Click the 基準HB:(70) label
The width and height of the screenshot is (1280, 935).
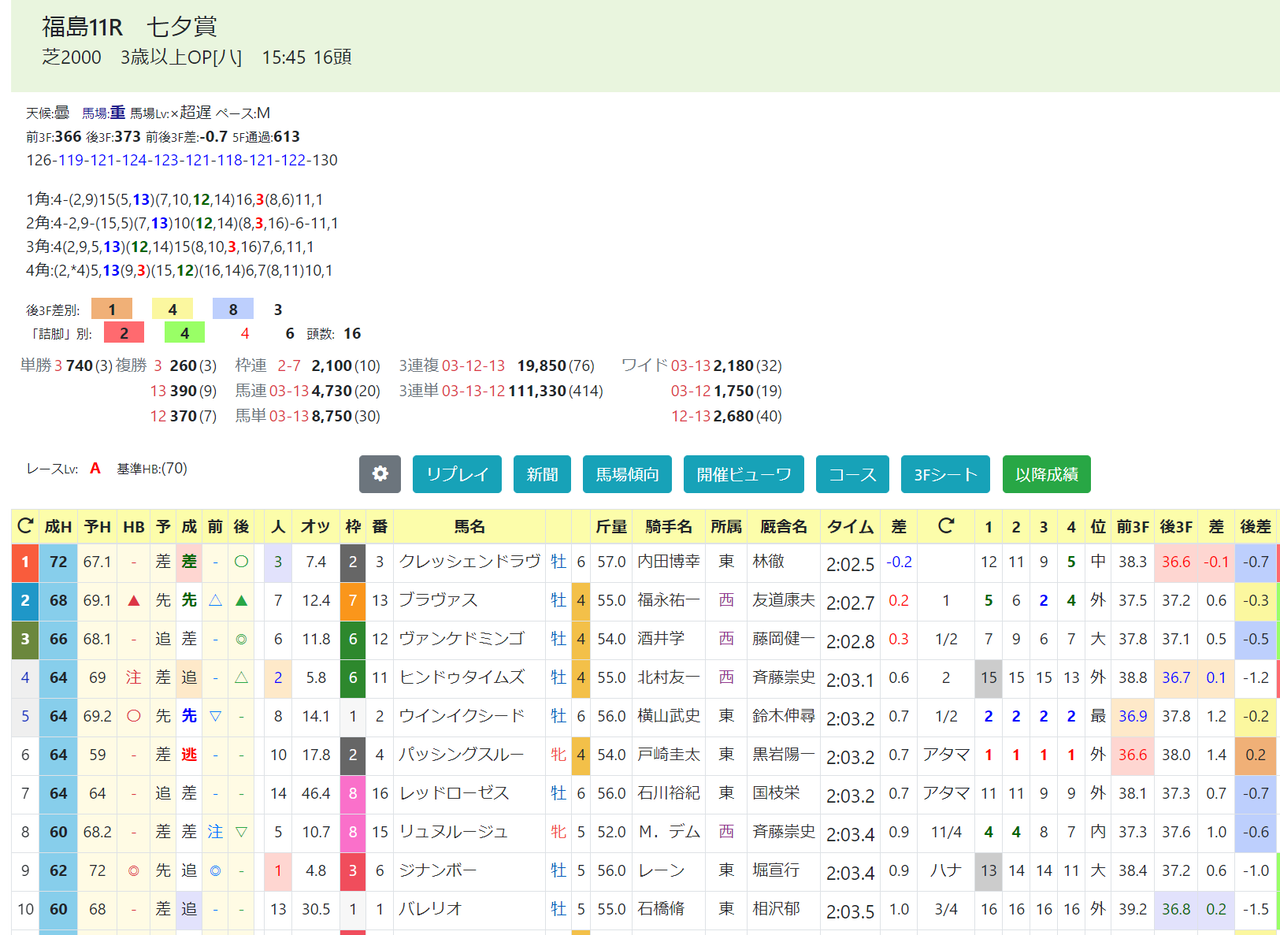[x=152, y=468]
